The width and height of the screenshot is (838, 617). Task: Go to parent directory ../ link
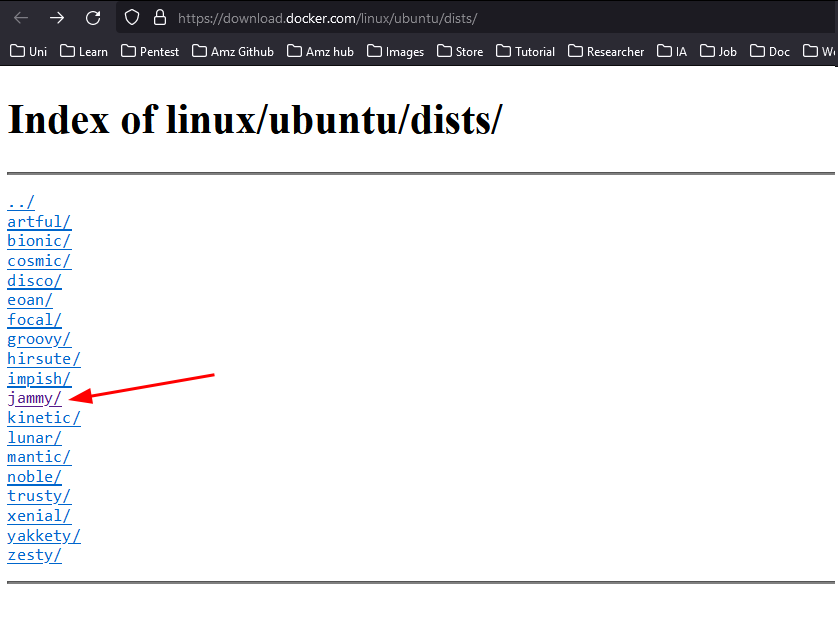click(21, 202)
